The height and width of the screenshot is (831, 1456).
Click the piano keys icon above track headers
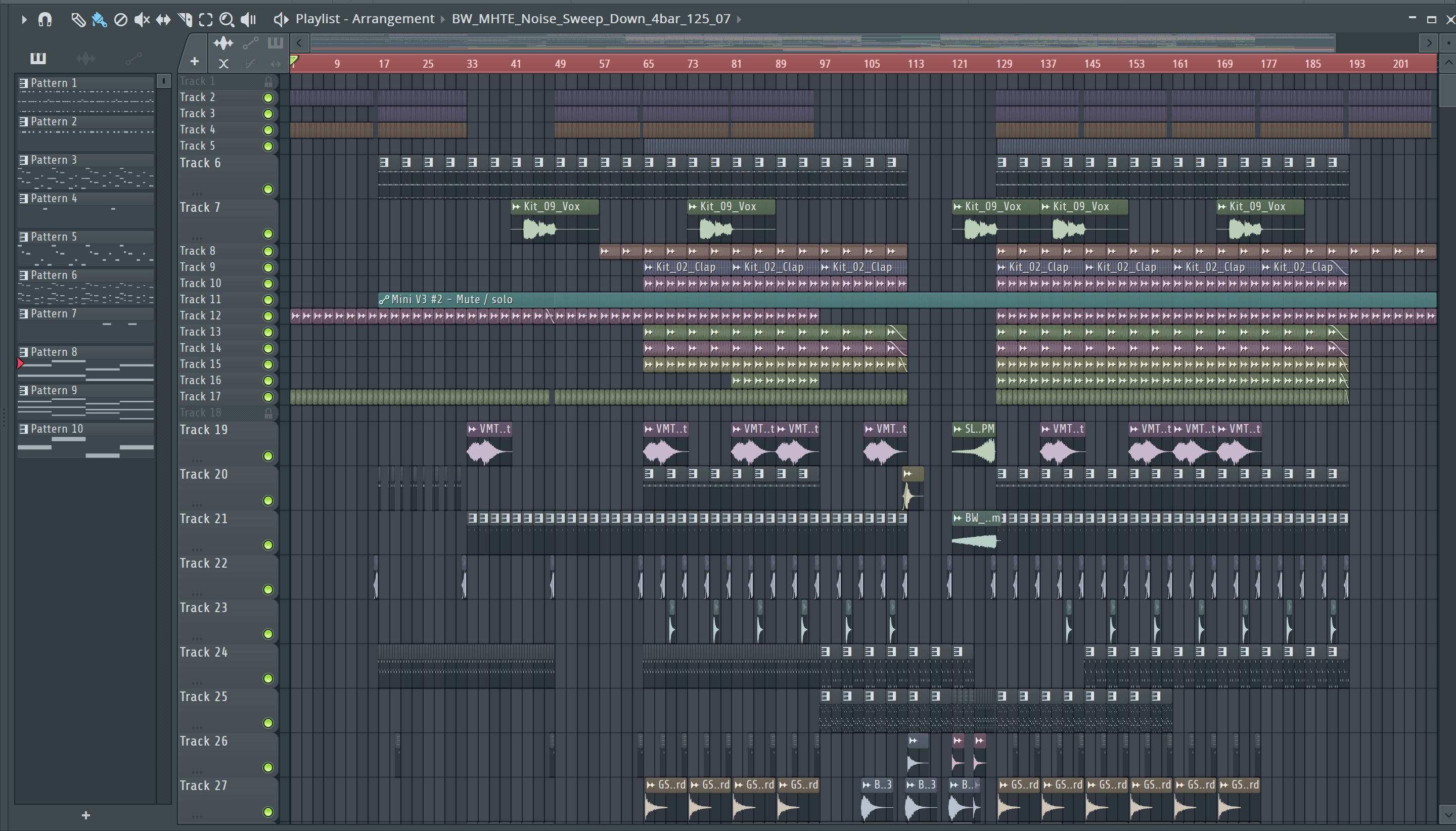point(275,43)
